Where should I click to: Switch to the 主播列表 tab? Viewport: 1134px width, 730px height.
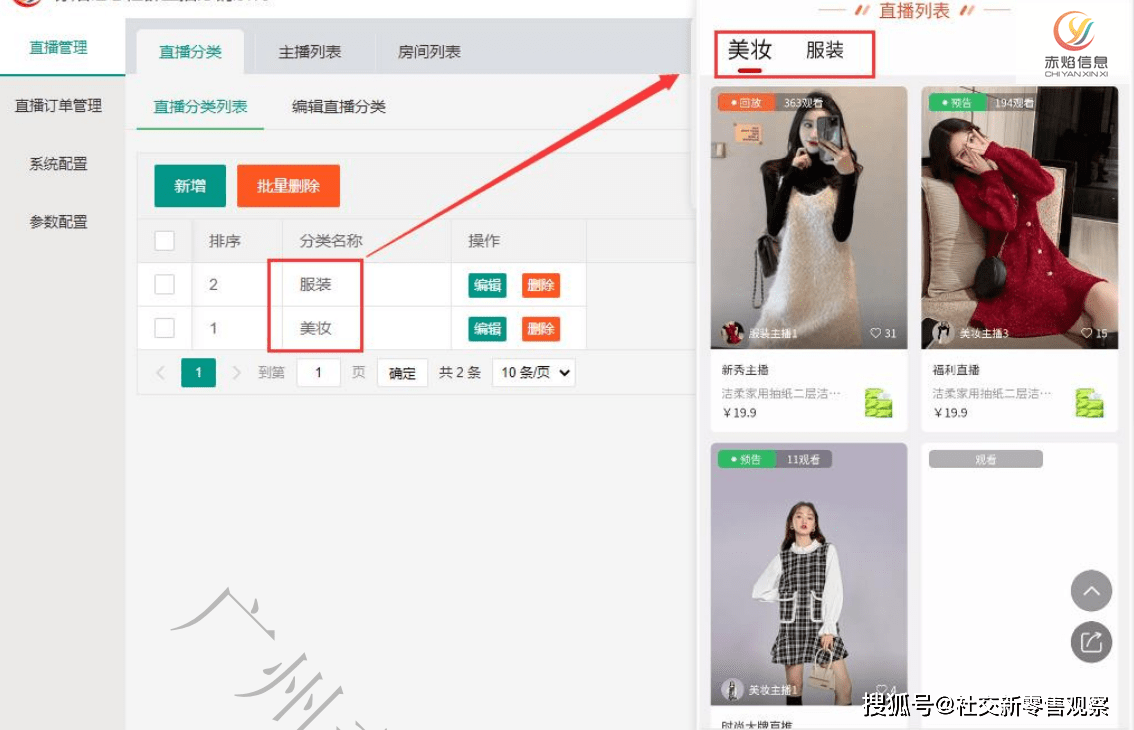[x=310, y=52]
